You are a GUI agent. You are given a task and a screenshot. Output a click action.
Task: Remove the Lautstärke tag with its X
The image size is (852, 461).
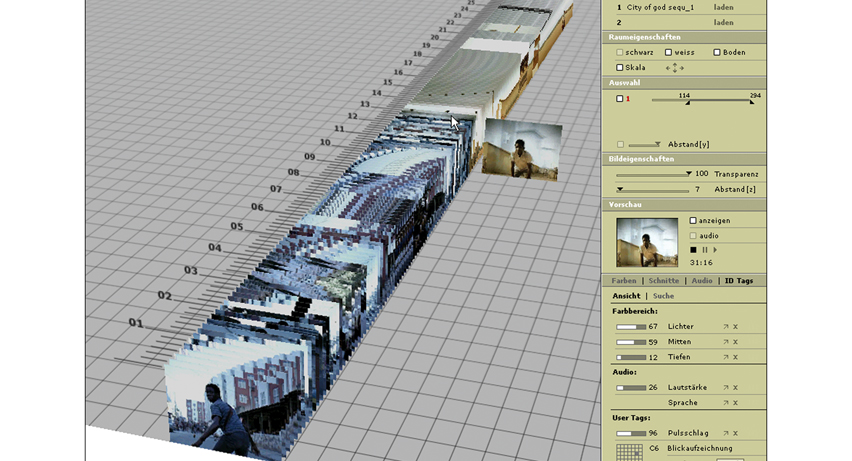735,388
